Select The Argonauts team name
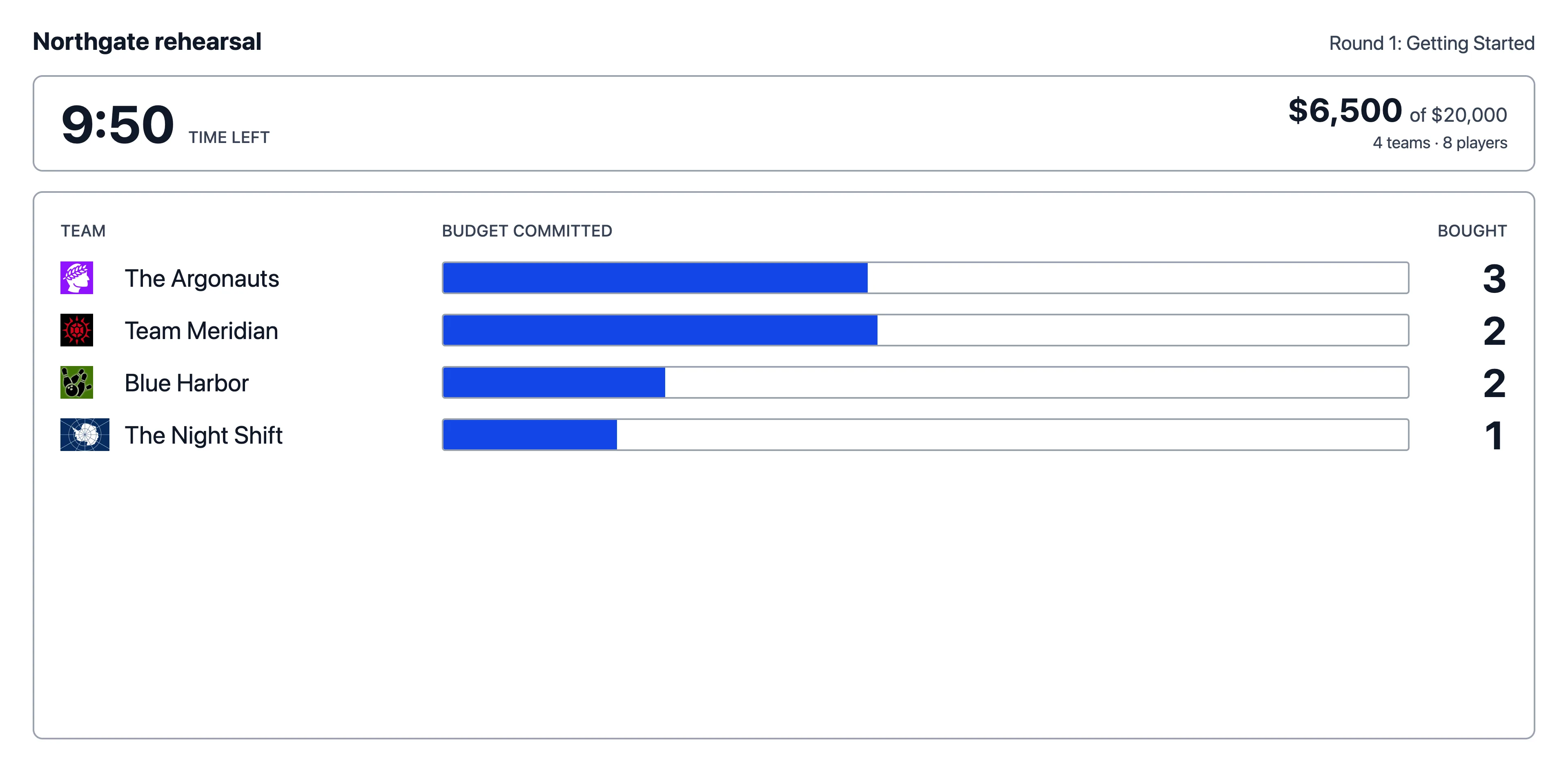 tap(201, 278)
